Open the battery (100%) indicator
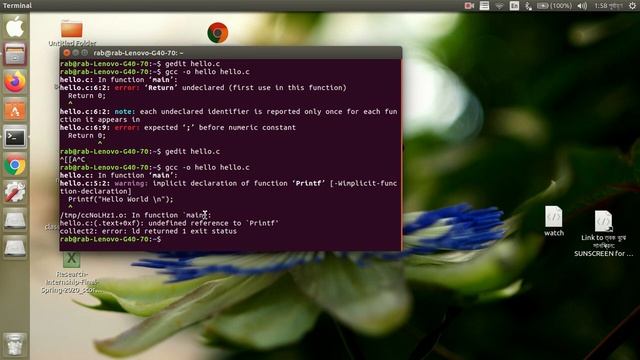Screen dimensions: 640x360 [554, 6]
